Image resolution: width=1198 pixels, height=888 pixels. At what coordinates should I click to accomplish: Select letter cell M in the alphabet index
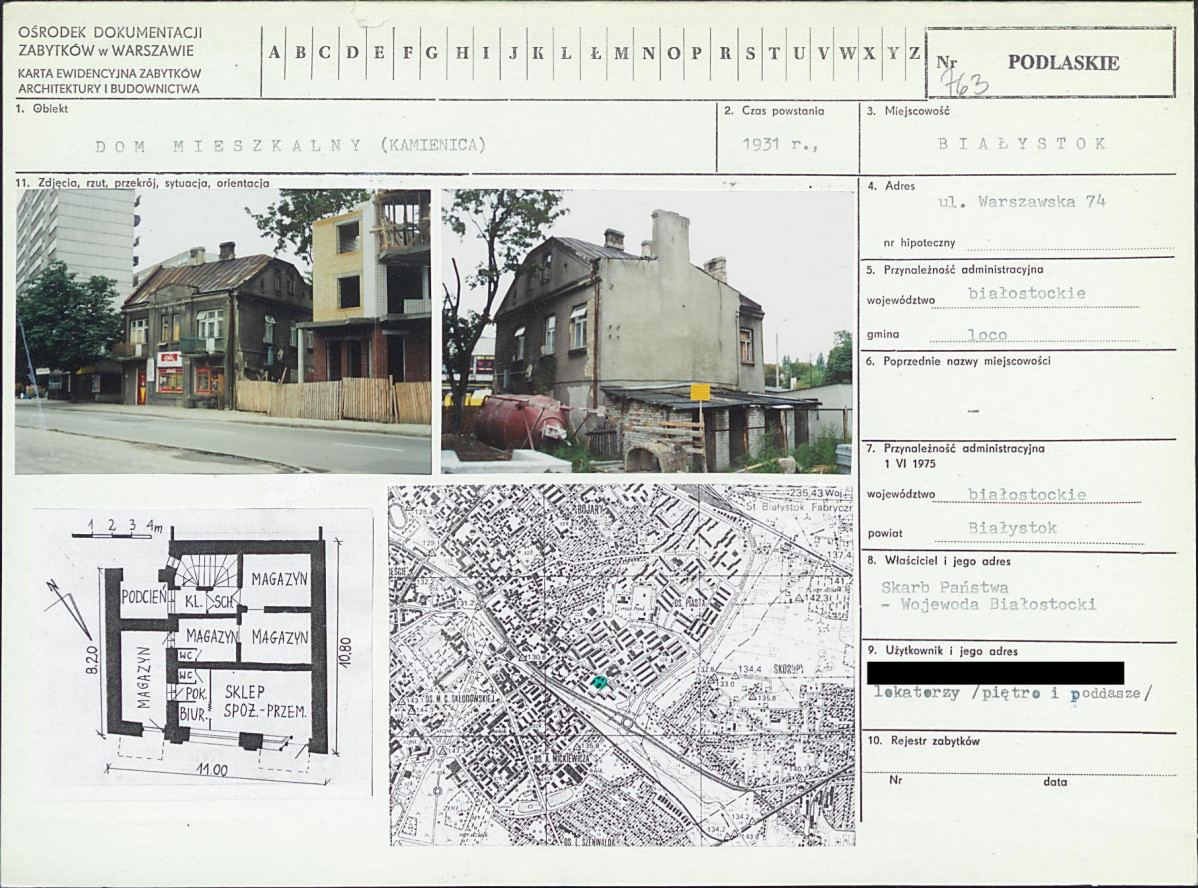coord(622,54)
